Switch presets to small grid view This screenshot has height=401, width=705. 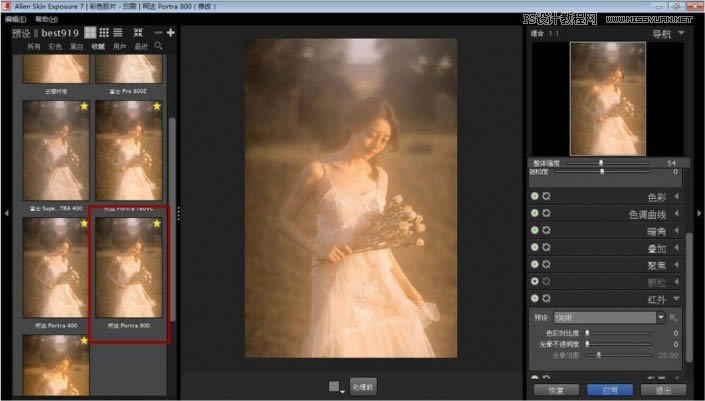(103, 33)
